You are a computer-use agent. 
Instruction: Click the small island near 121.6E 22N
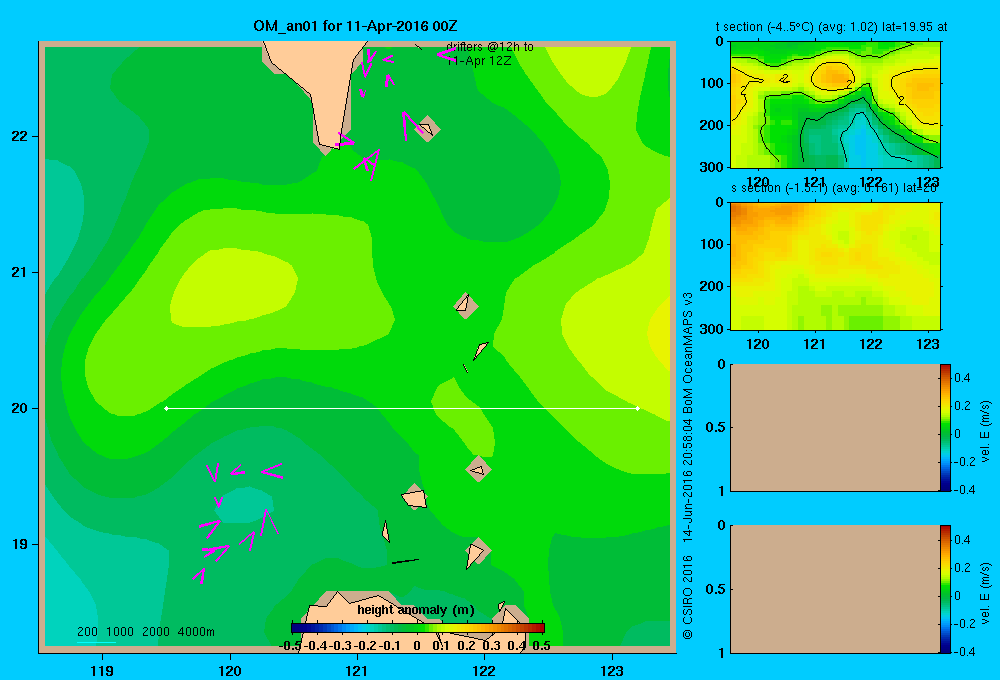(427, 129)
